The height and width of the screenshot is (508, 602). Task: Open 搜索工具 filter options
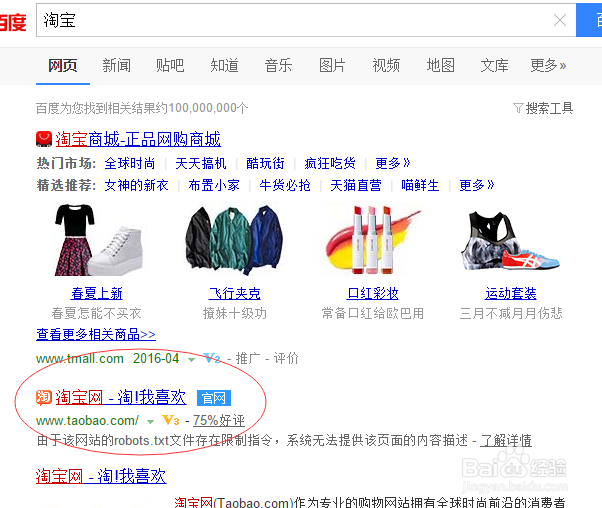point(549,108)
